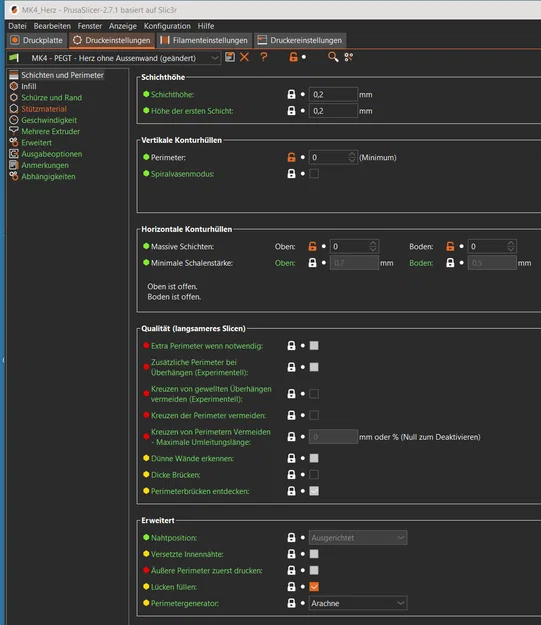Open the settings search magnifier icon

(333, 57)
